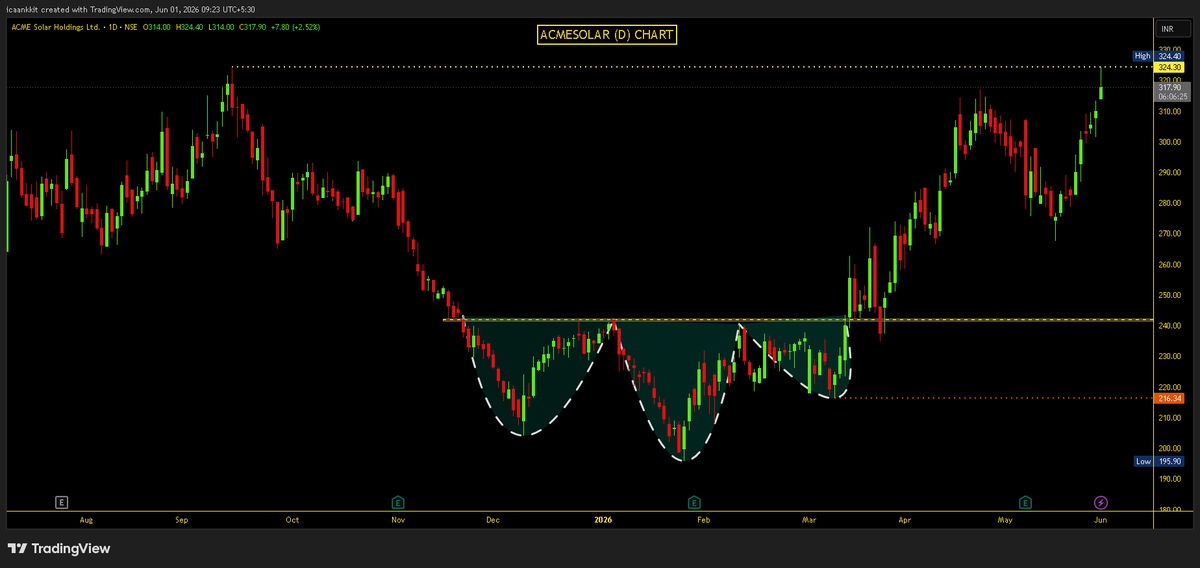Click the Sep label on time axis
1200x568 pixels.
(x=182, y=520)
